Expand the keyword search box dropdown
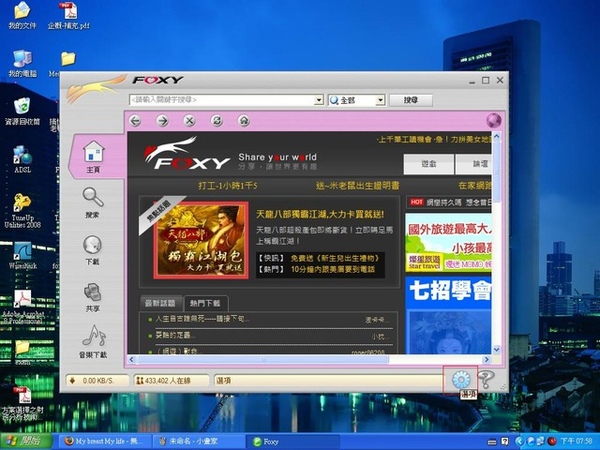The height and width of the screenshot is (450, 600). tap(319, 100)
